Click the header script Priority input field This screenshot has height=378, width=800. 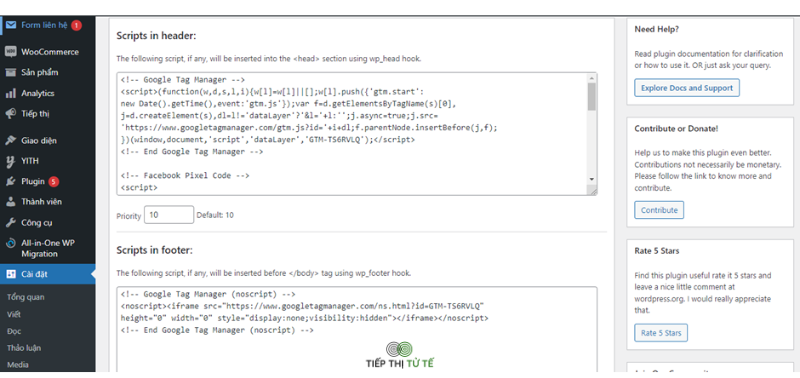click(169, 215)
